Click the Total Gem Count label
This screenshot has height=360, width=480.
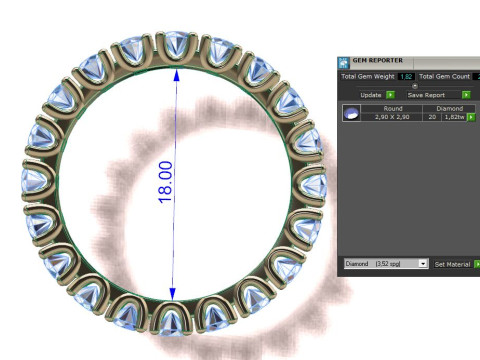point(444,76)
